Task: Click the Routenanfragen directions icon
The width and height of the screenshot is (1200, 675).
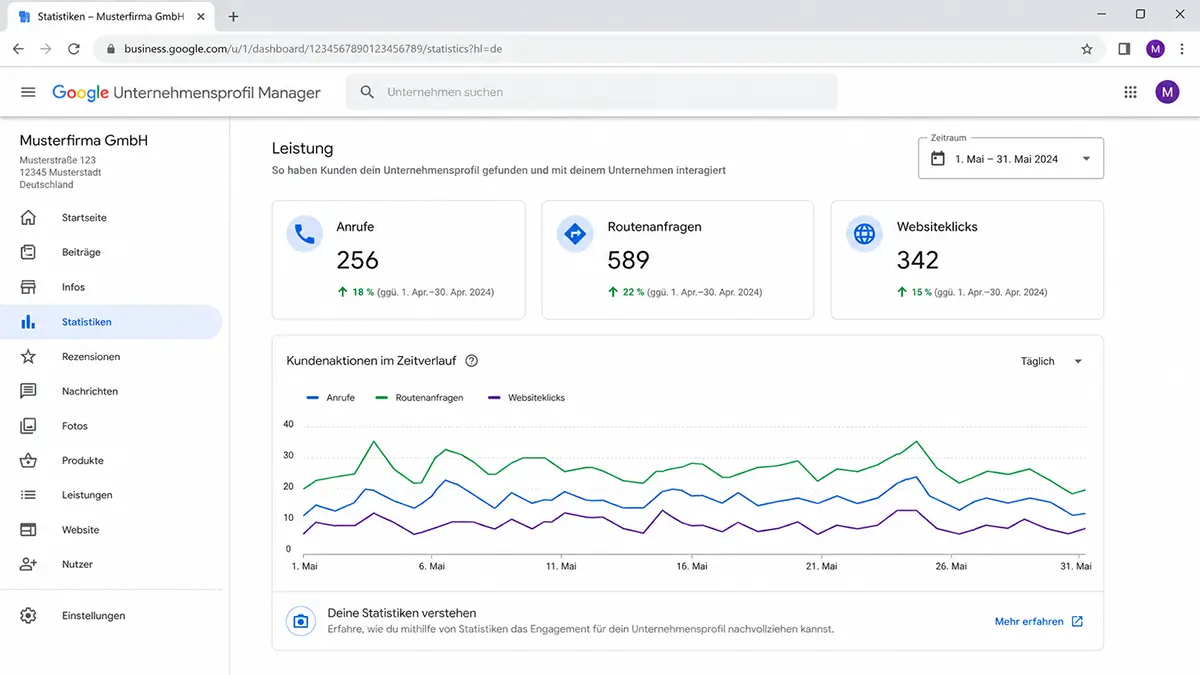Action: (x=575, y=234)
